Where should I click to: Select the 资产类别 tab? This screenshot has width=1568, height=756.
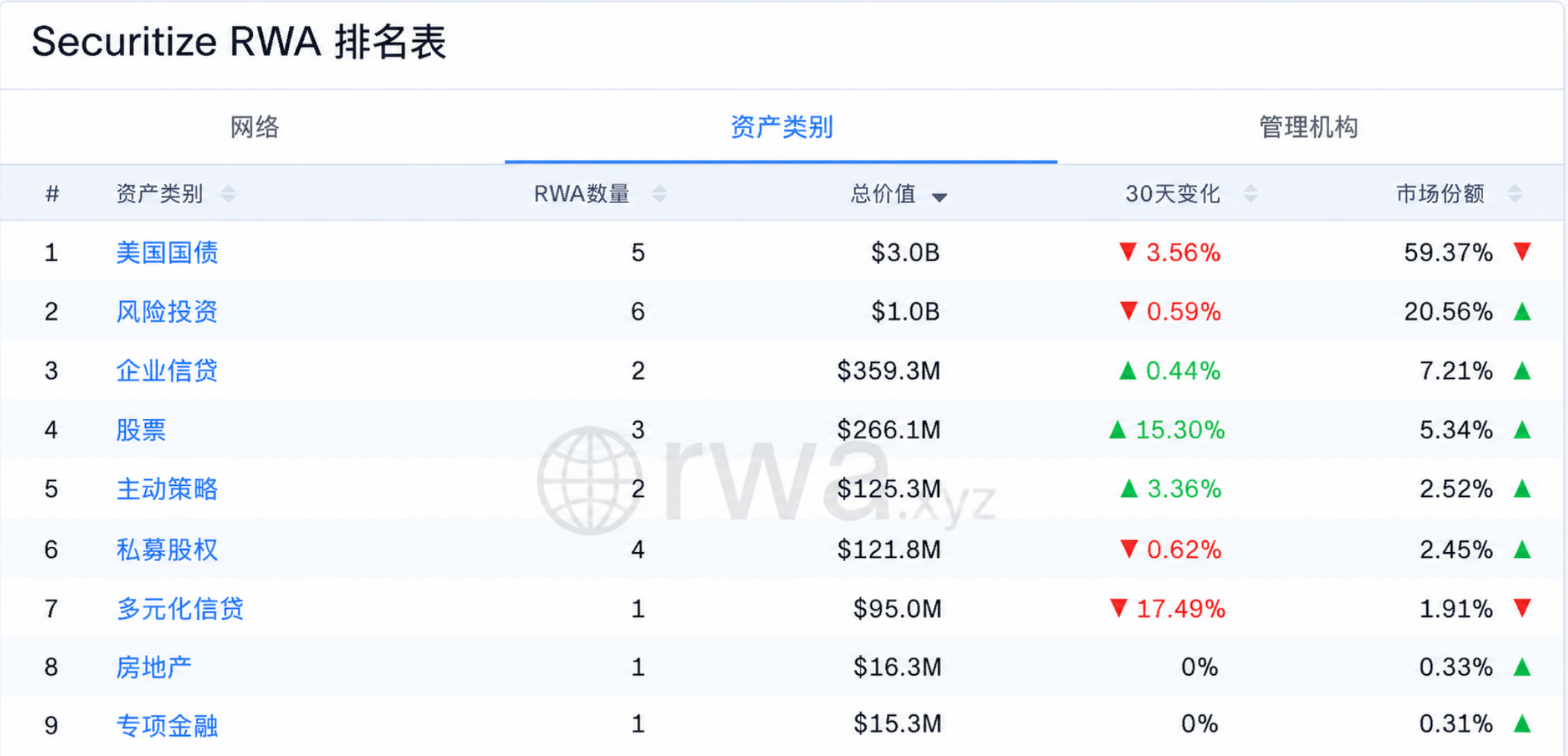[x=781, y=127]
